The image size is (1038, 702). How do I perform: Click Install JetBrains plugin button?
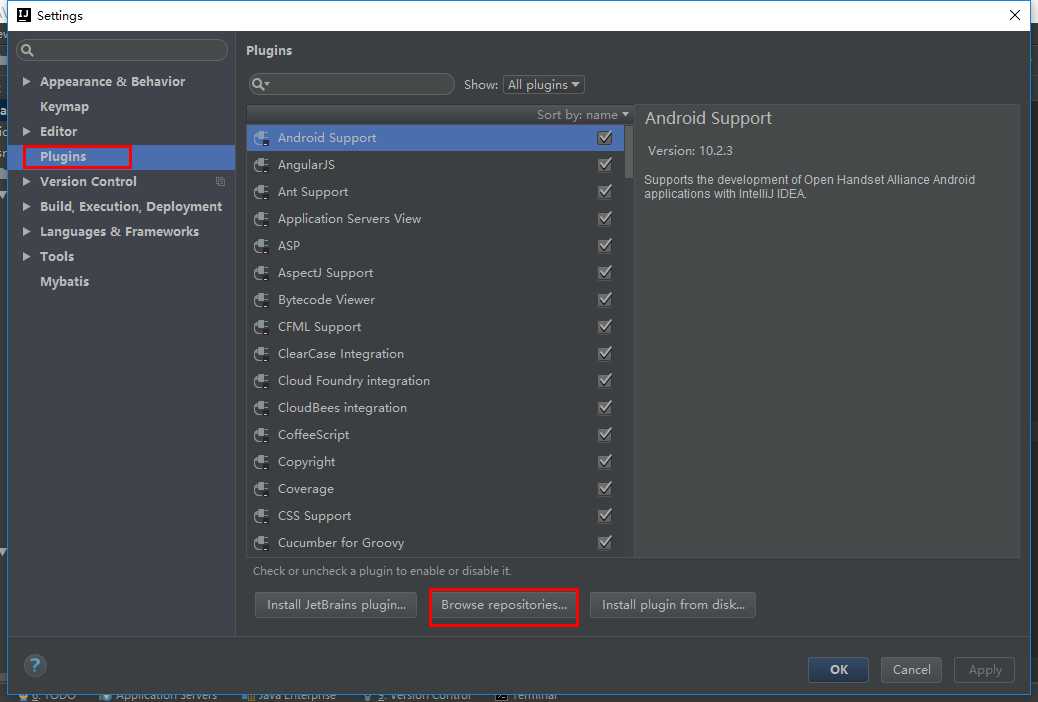[x=336, y=605]
